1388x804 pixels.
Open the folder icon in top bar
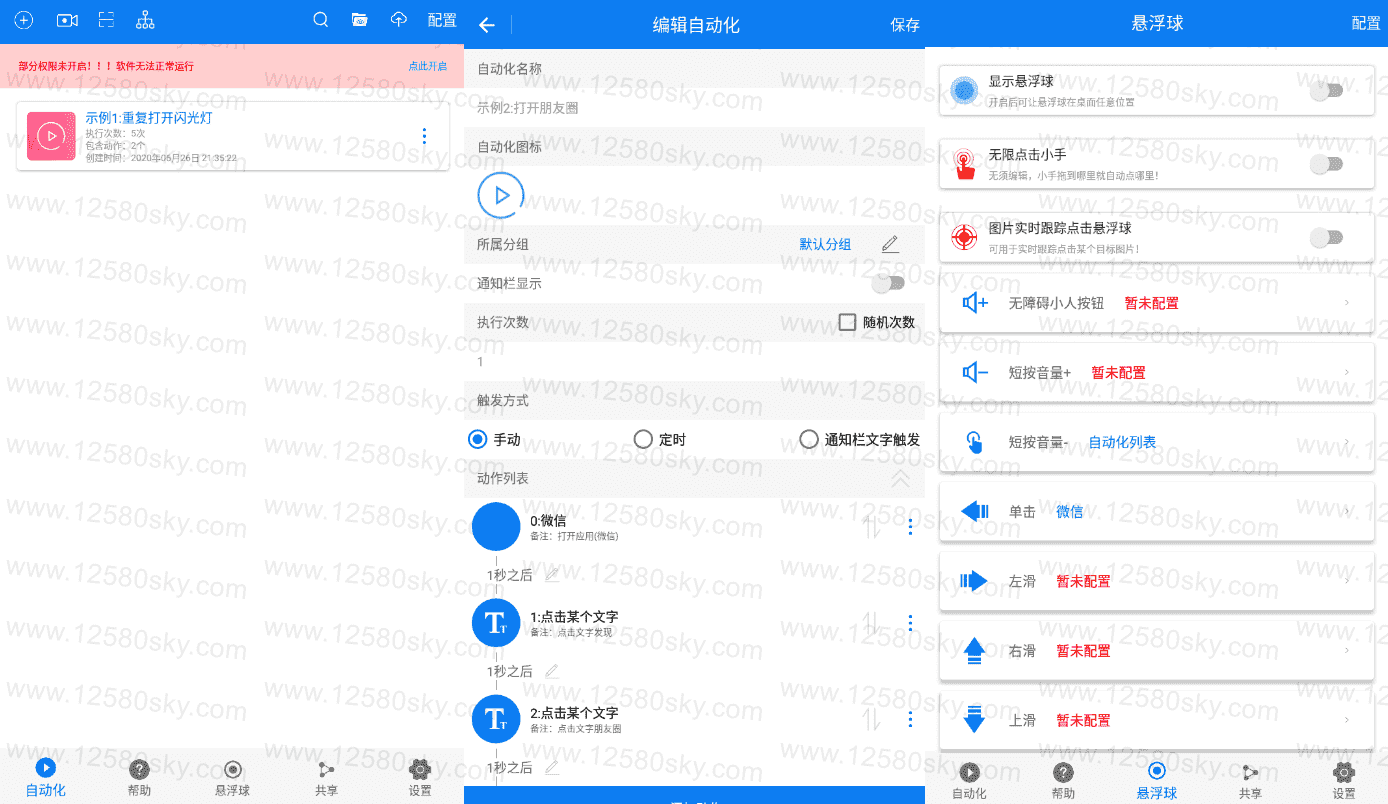tap(360, 20)
